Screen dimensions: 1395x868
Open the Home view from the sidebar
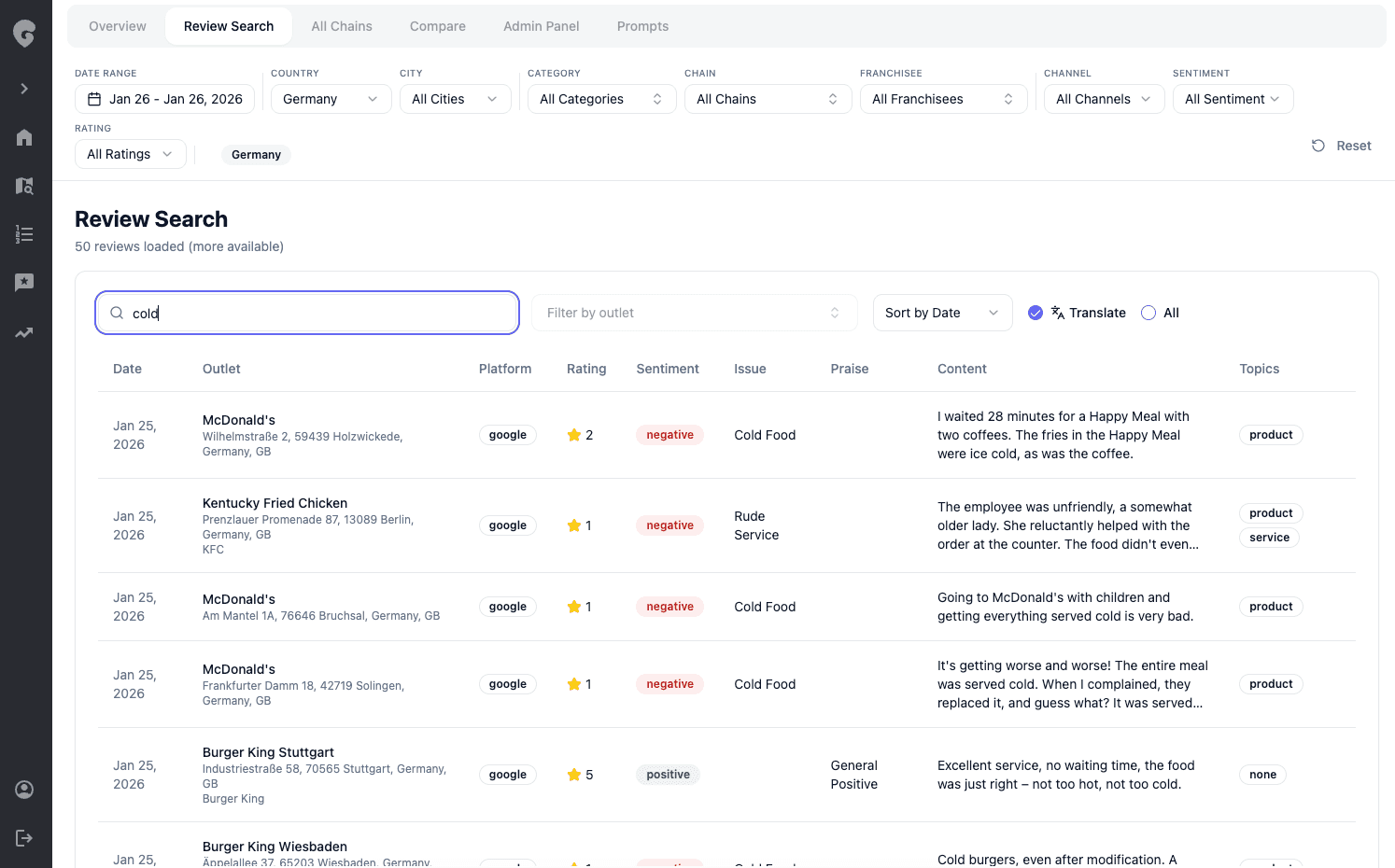(x=24, y=137)
